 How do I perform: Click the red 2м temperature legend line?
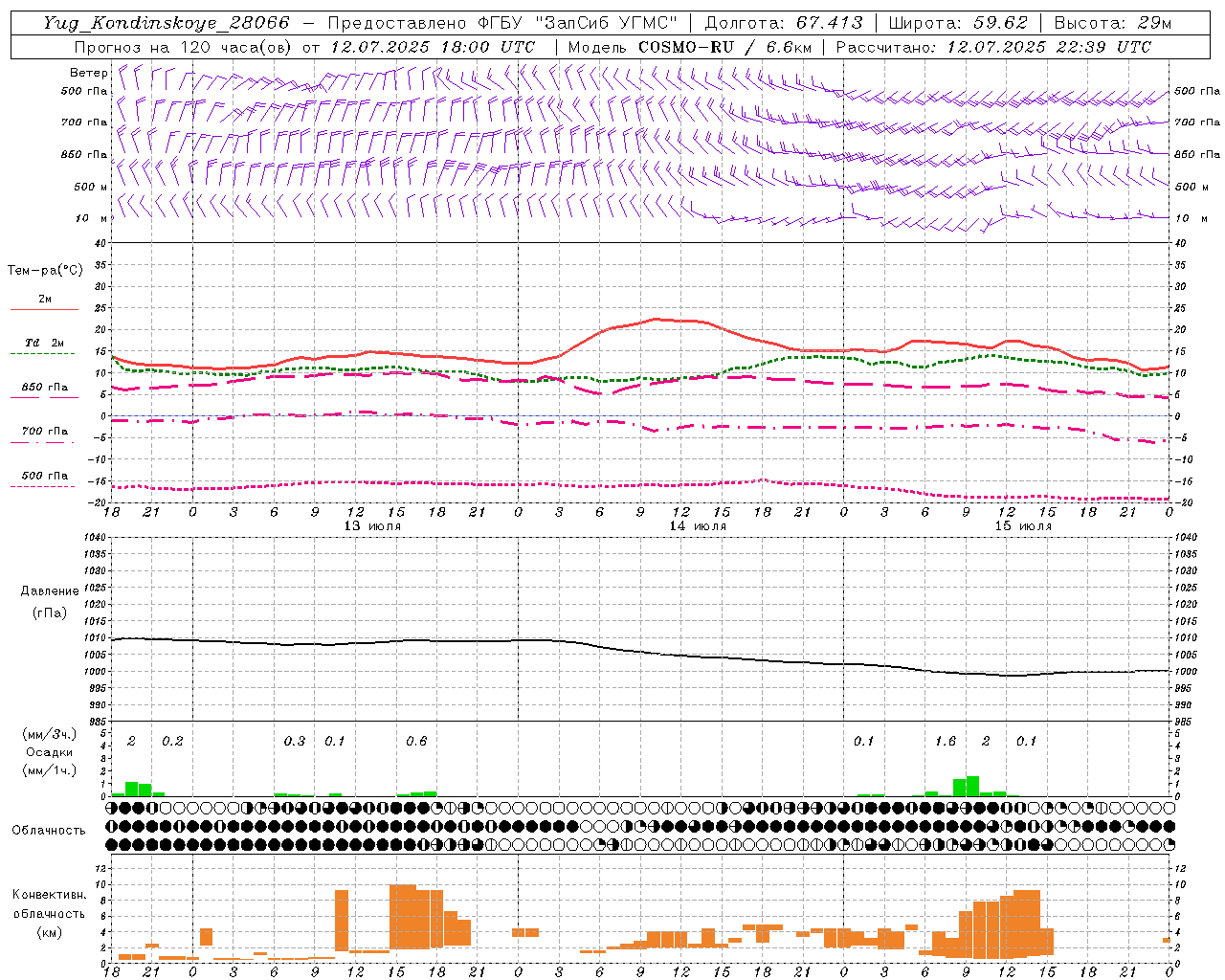(44, 309)
